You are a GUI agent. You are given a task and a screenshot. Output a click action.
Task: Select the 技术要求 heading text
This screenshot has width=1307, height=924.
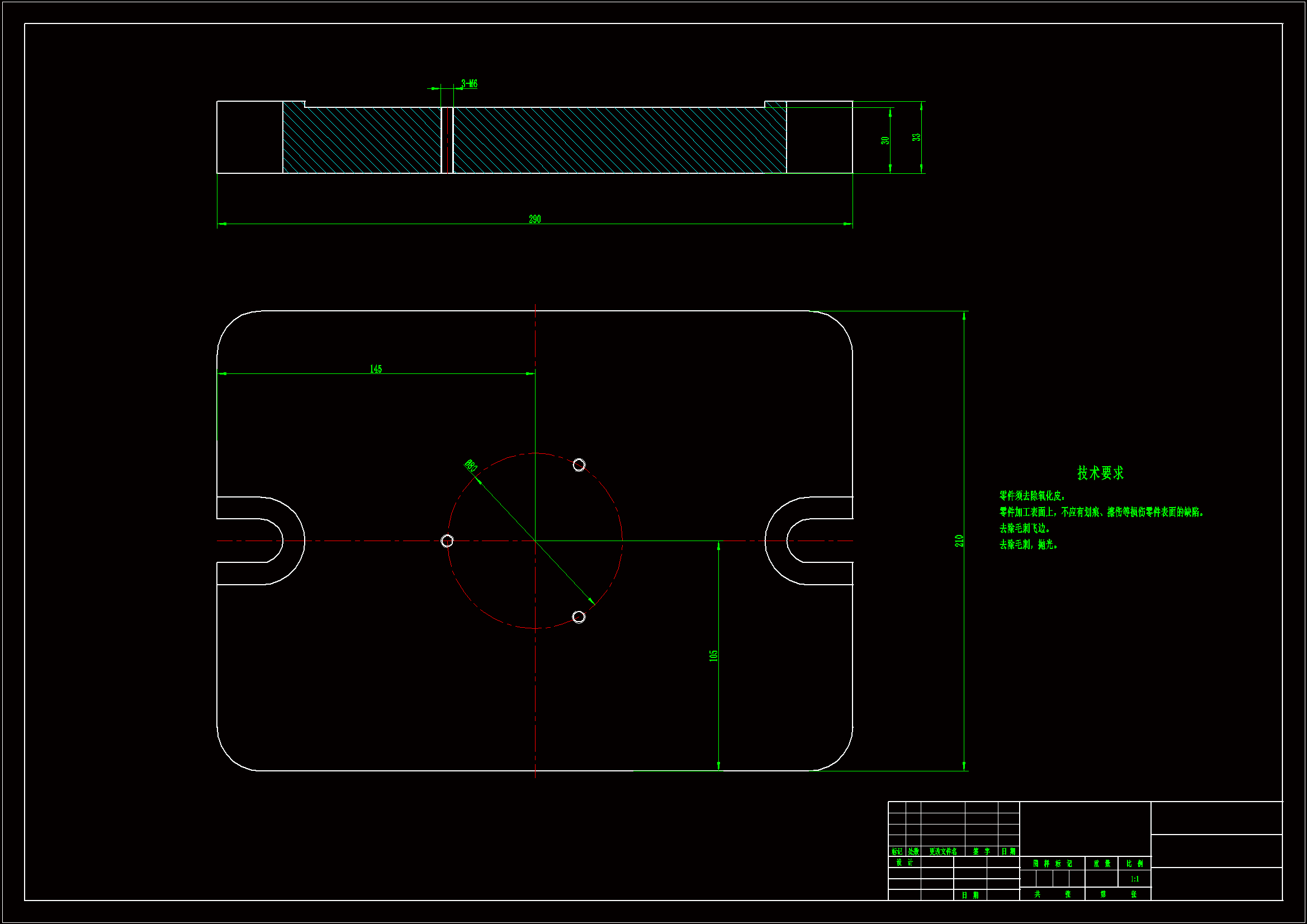(x=1100, y=472)
